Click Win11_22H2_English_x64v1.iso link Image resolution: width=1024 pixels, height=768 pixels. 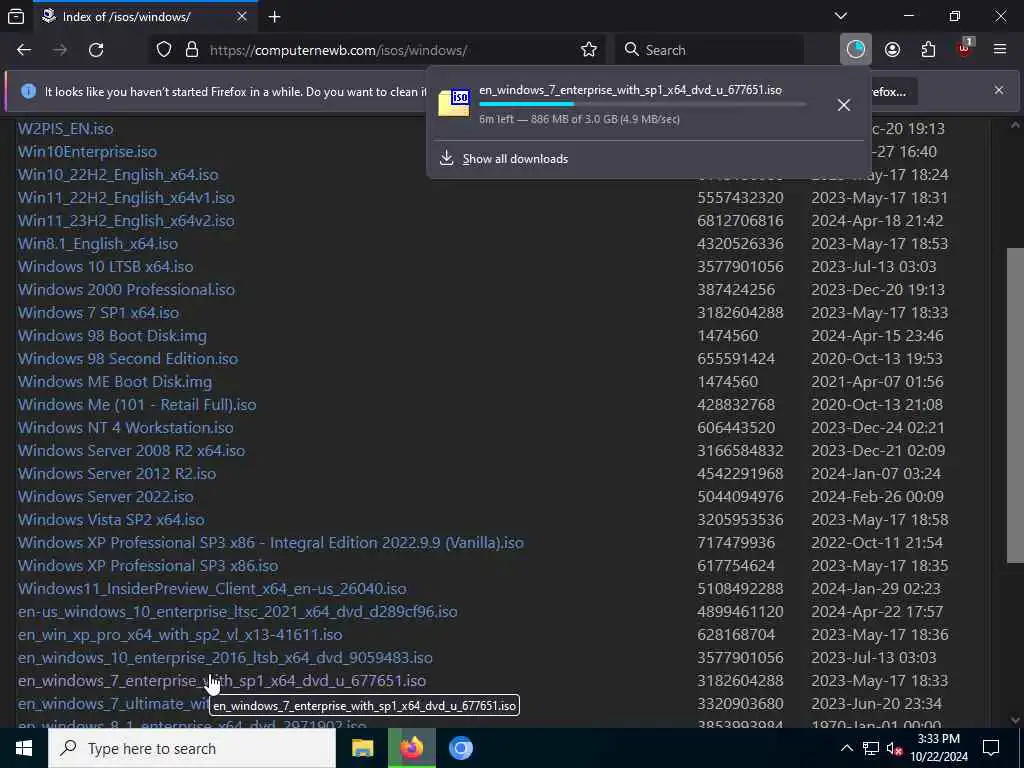(126, 197)
